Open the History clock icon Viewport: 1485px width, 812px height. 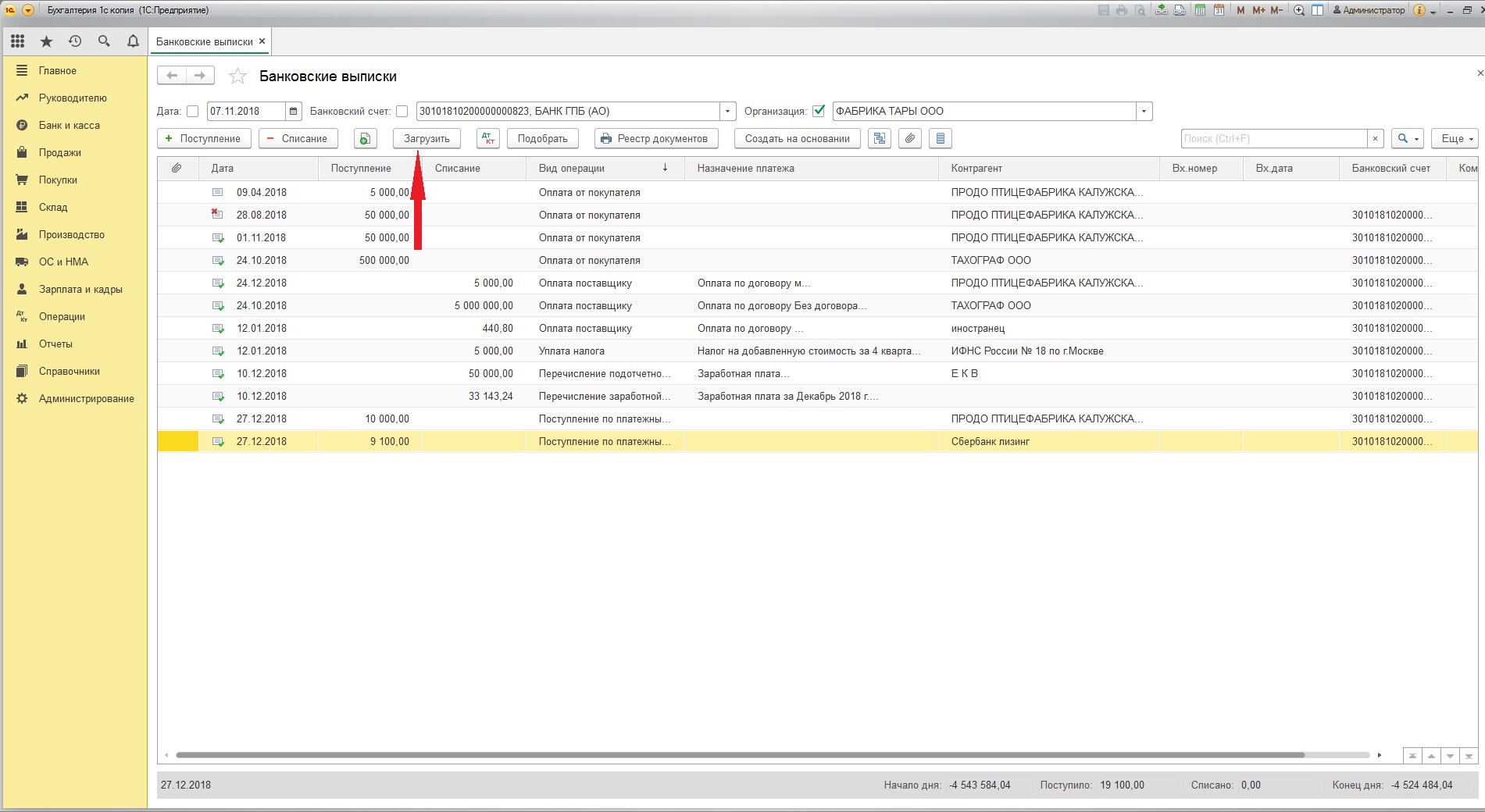tap(75, 41)
